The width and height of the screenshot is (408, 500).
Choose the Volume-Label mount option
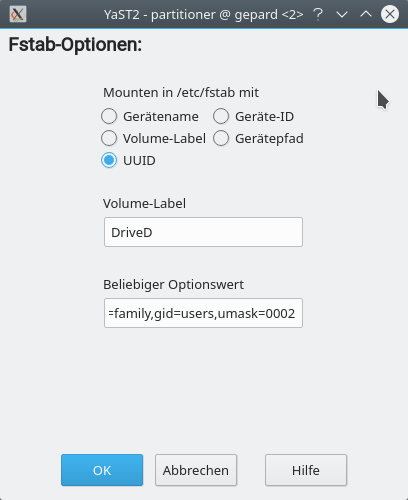click(x=109, y=138)
